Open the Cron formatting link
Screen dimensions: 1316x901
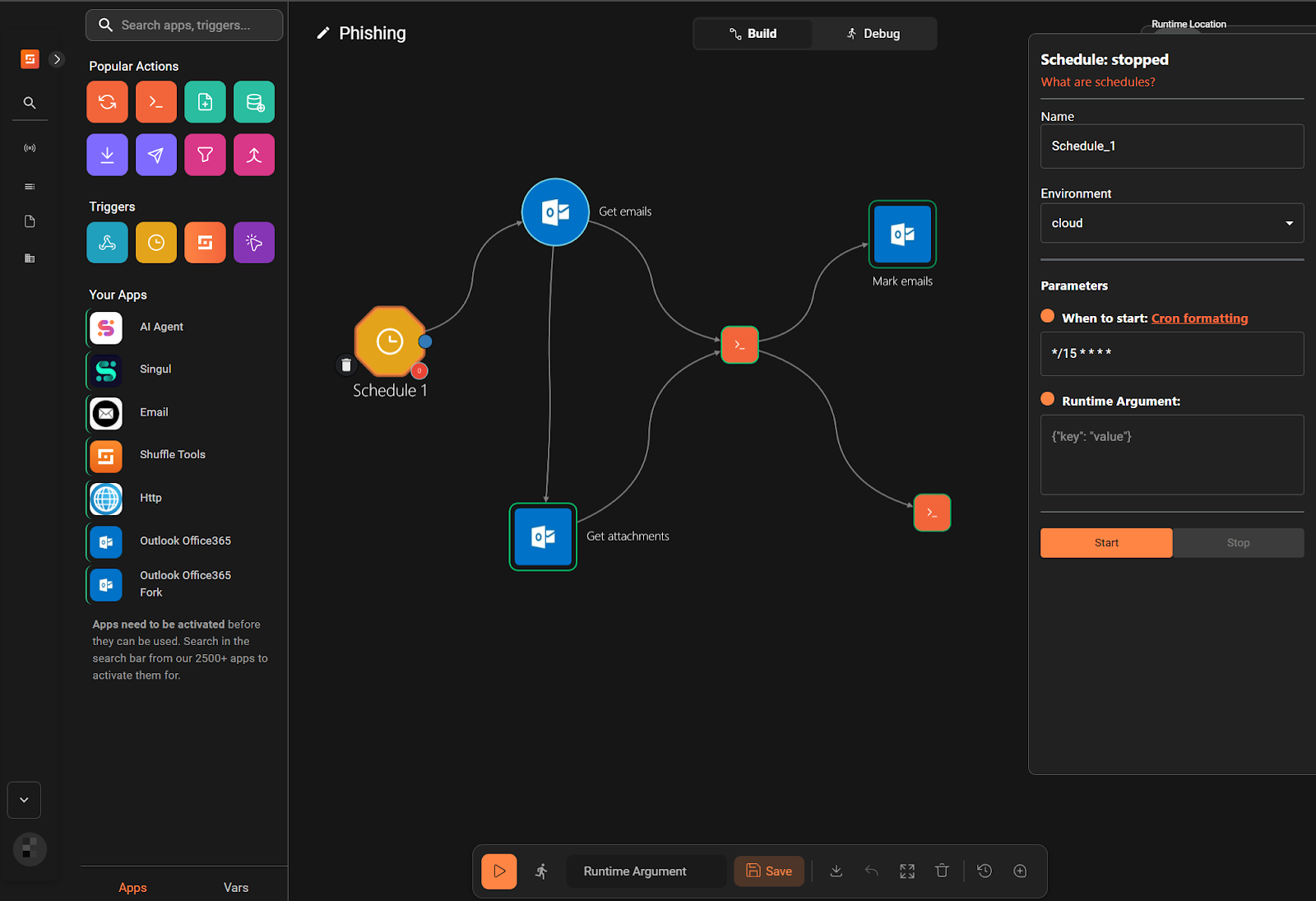[x=1199, y=318]
